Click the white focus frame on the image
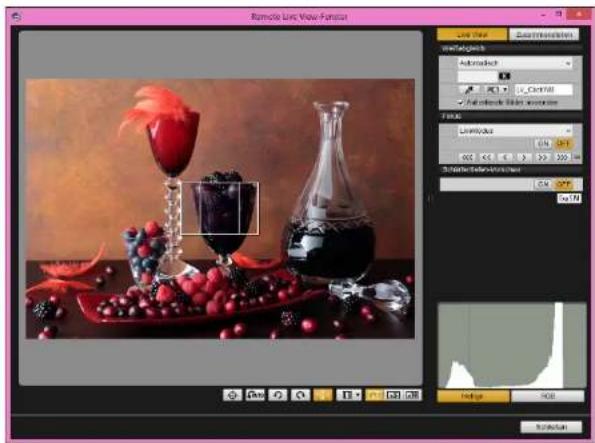Viewport: 595px width, 443px height. pyautogui.click(x=220, y=208)
